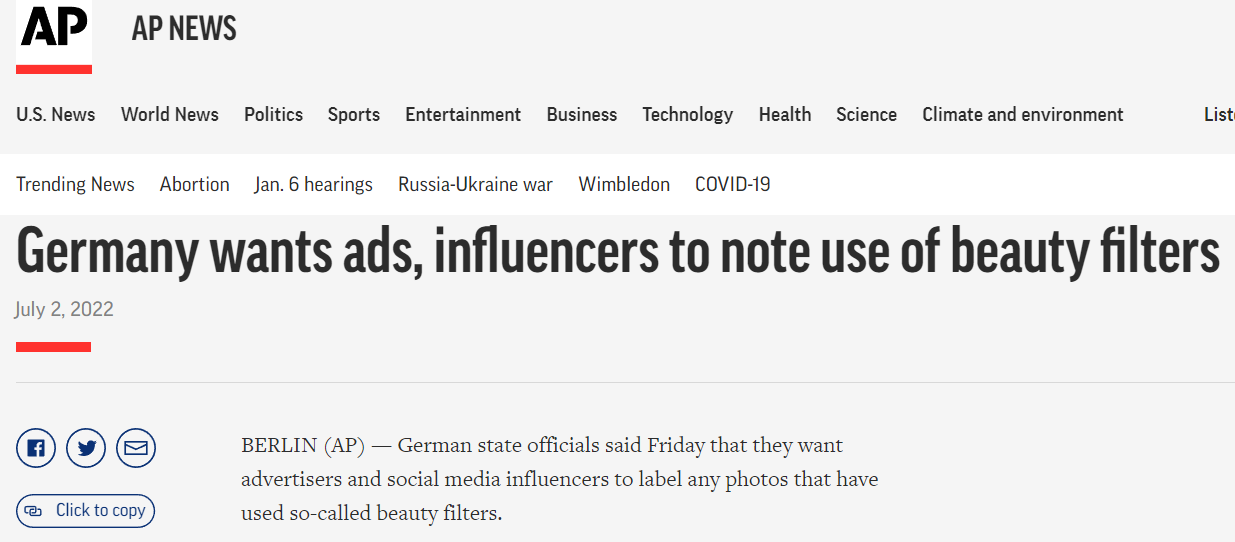Image resolution: width=1235 pixels, height=542 pixels.
Task: Open Entertainment menu item
Action: pyautogui.click(x=463, y=115)
